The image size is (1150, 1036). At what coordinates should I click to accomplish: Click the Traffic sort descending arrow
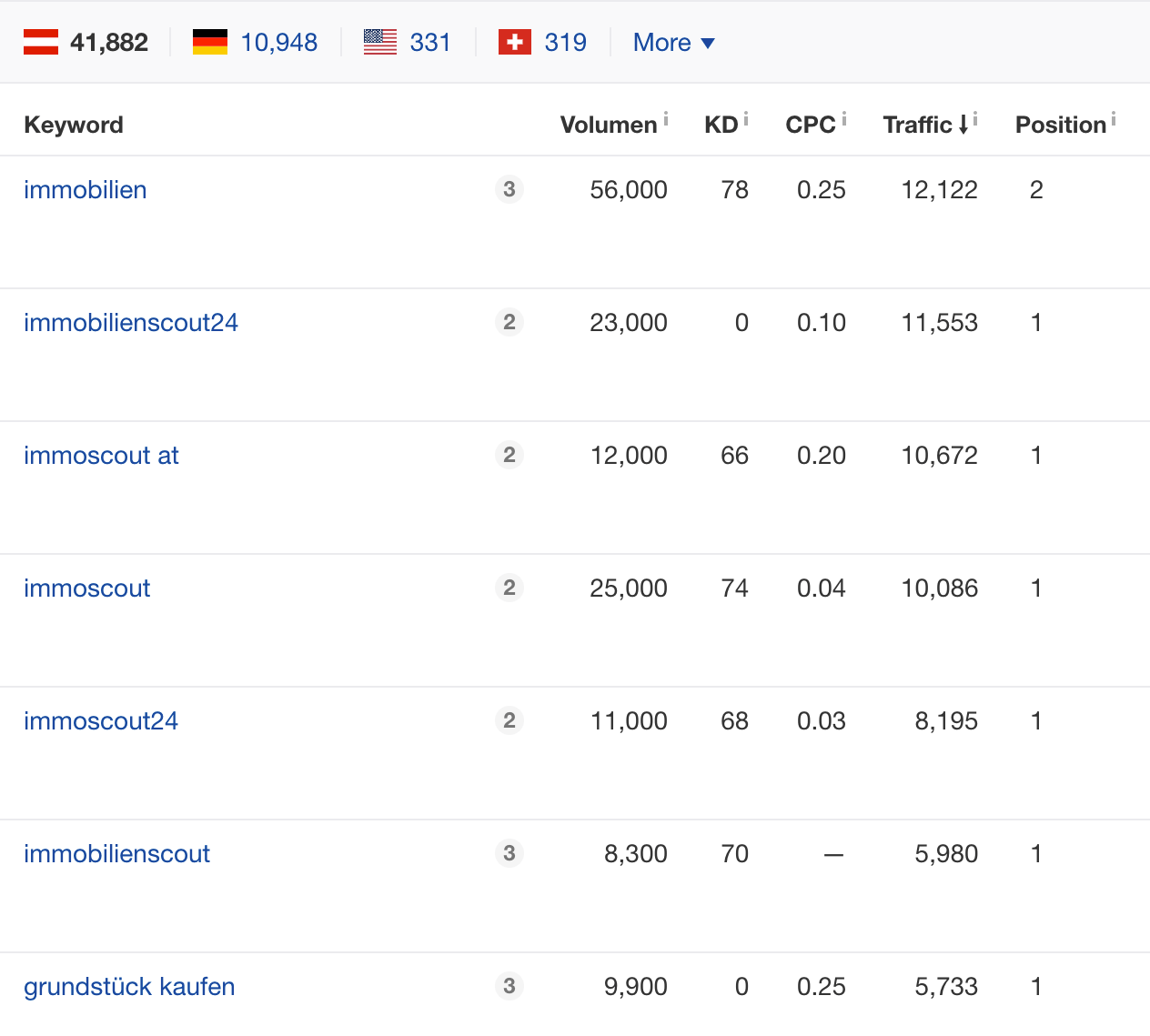(x=963, y=126)
